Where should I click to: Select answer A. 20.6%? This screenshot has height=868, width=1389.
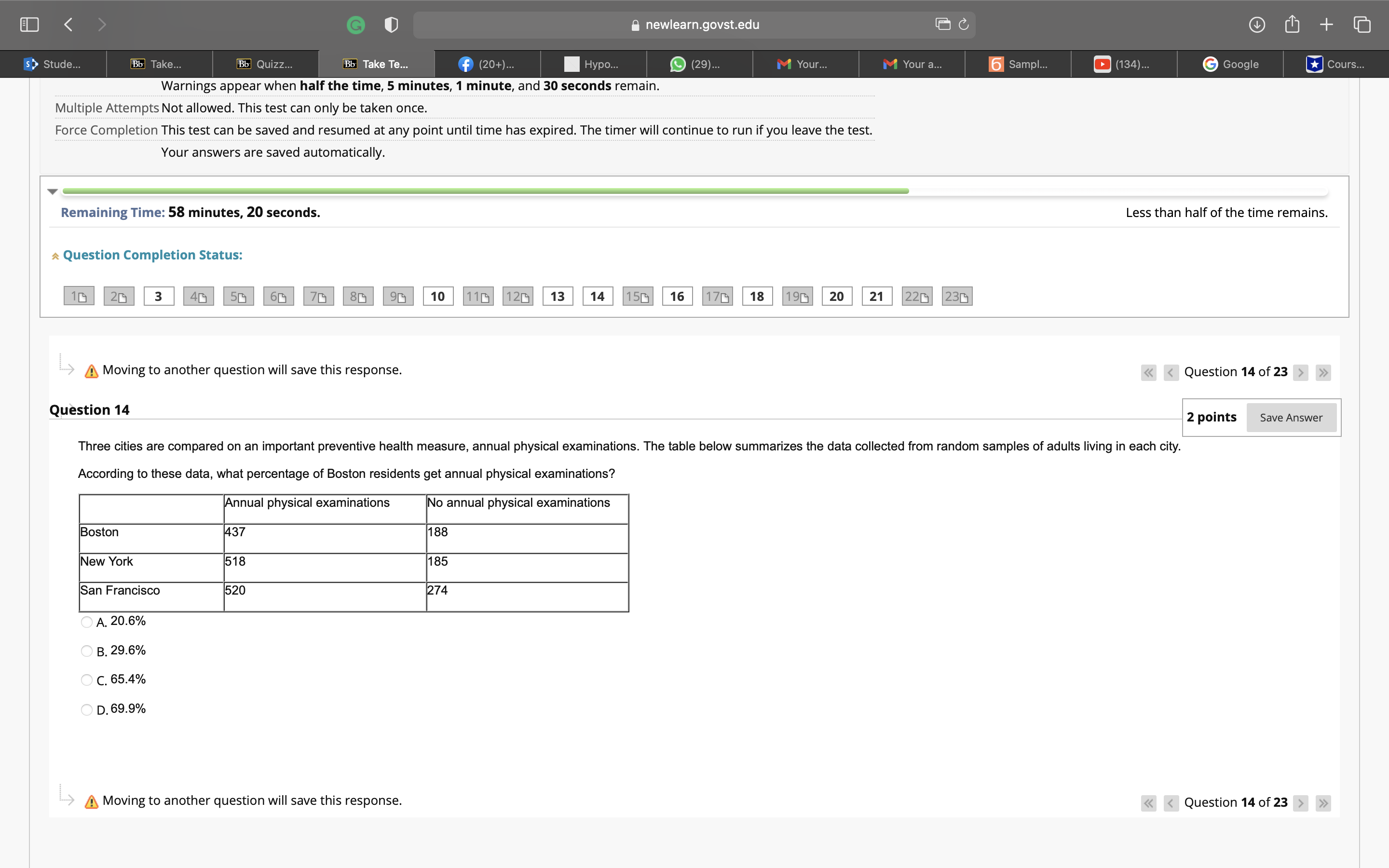coord(87,622)
